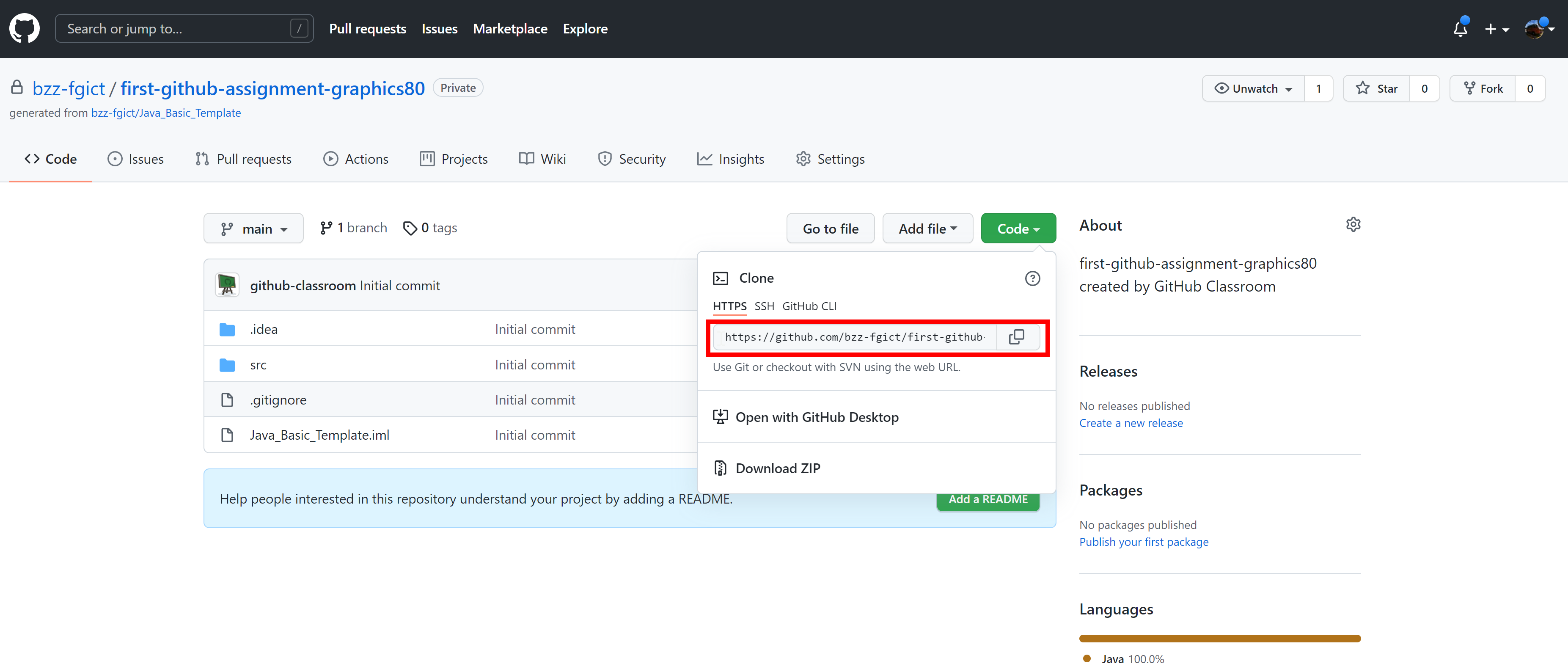Open the notifications bell
This screenshot has width=1568, height=672.
pos(1460,29)
